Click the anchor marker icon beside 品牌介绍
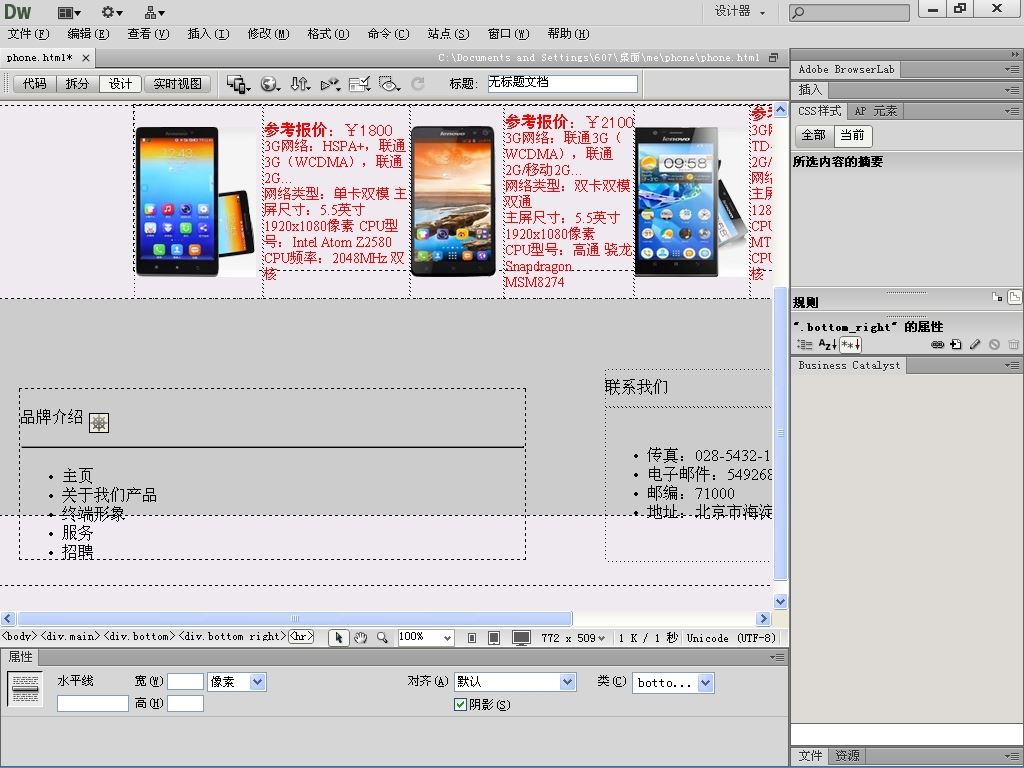Image resolution: width=1024 pixels, height=768 pixels. coord(99,423)
